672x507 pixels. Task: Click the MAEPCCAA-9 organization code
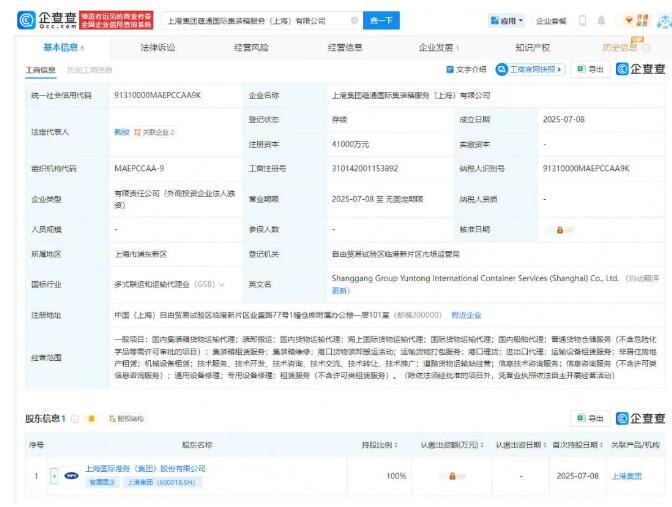(139, 168)
